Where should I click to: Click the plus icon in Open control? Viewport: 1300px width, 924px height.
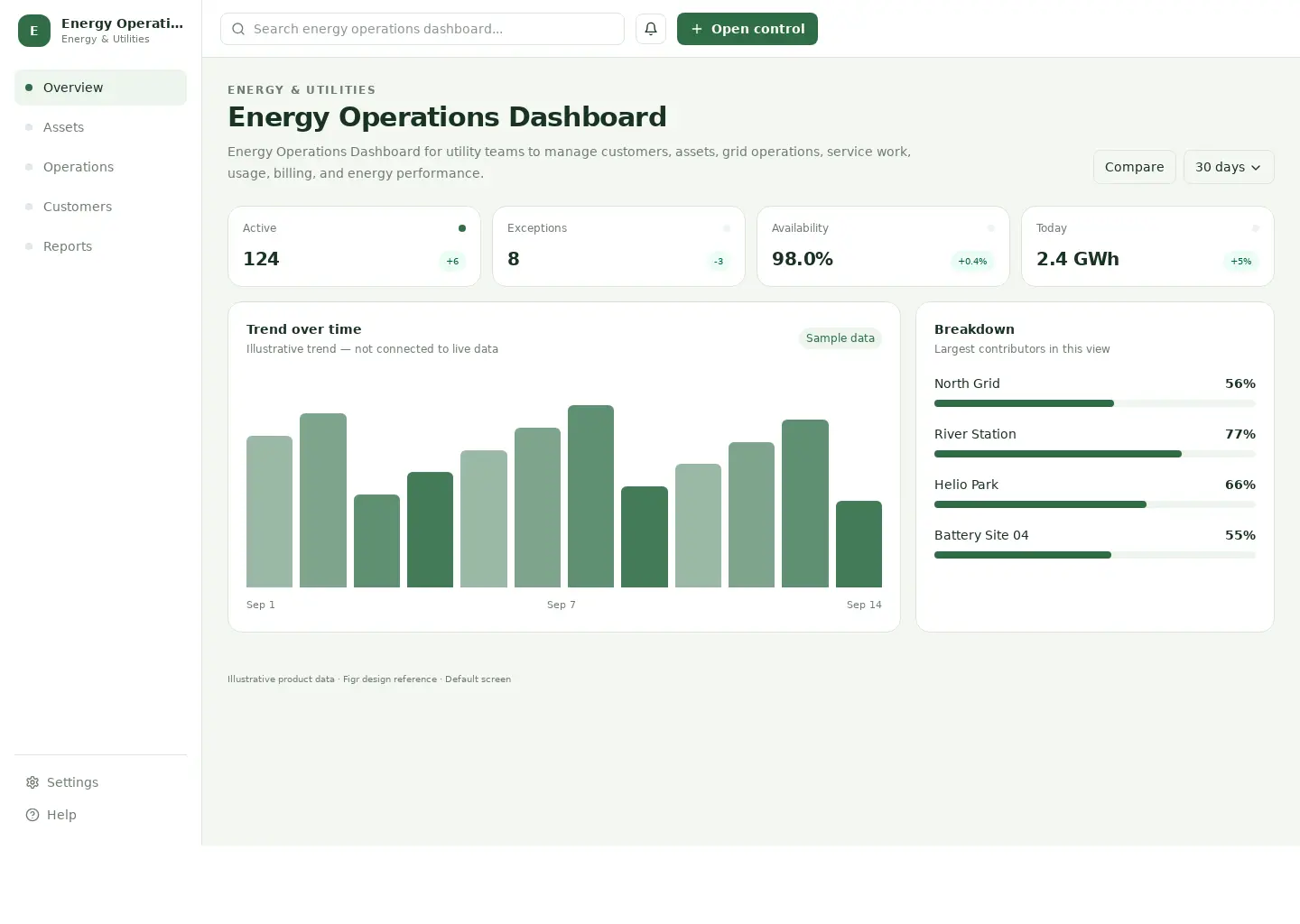pos(697,29)
